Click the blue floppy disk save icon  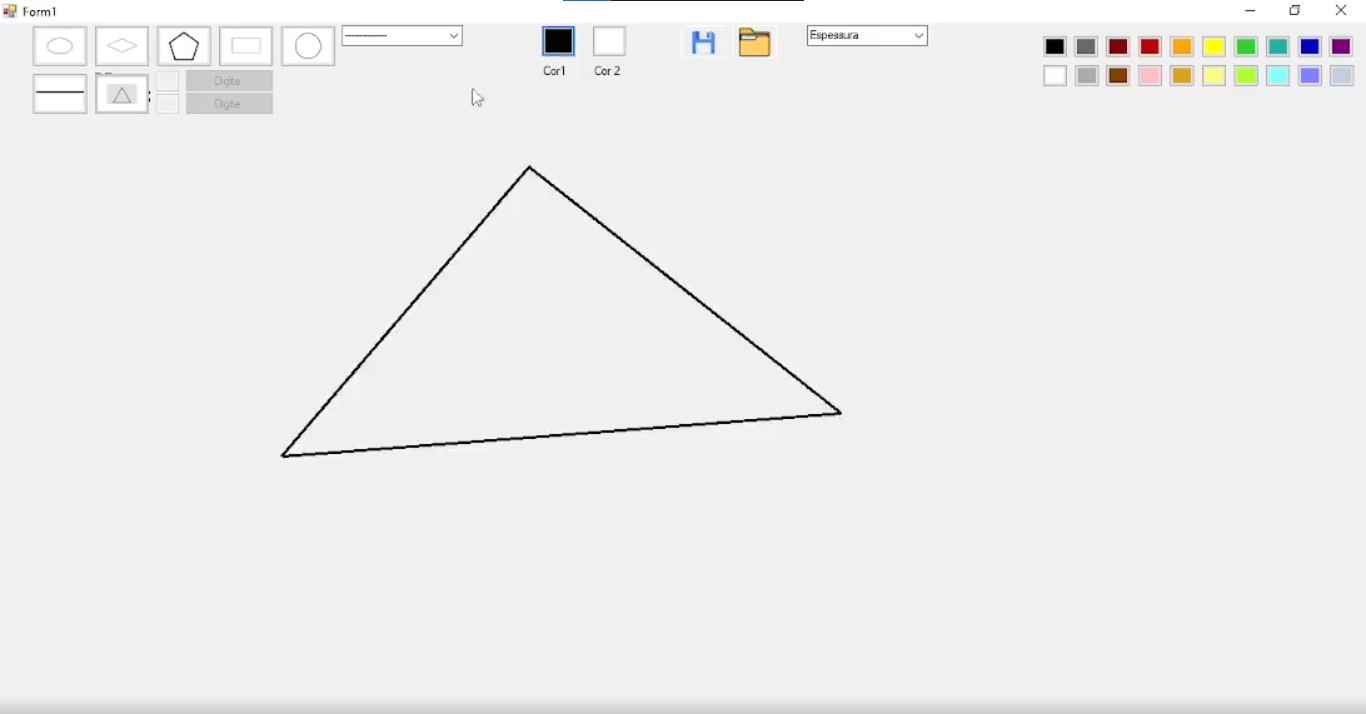click(x=704, y=43)
